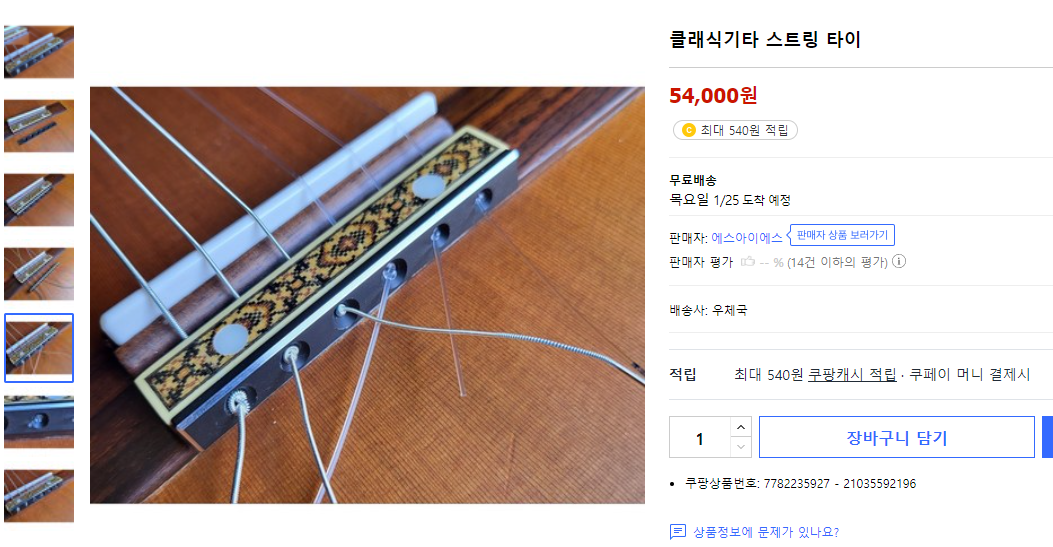Select the third product thumbnail

(39, 199)
